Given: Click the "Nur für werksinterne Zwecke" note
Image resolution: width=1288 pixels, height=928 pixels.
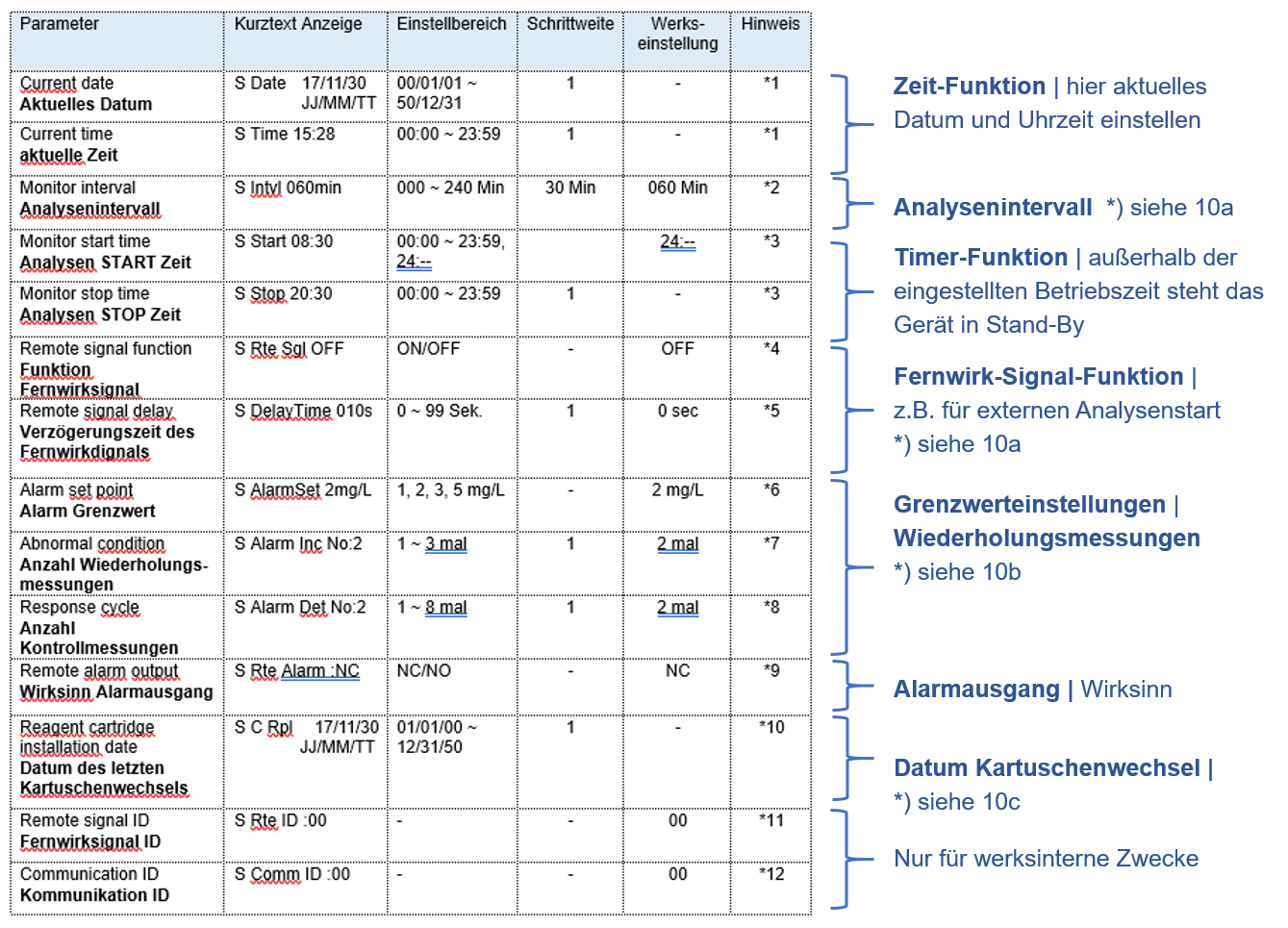Looking at the screenshot, I should pyautogui.click(x=1046, y=859).
